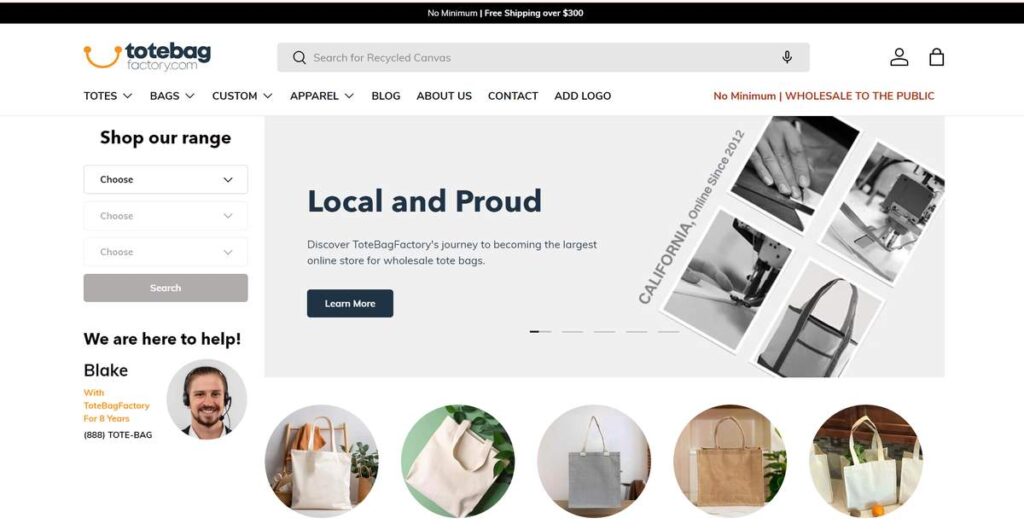1024x530 pixels.
Task: Open the user account icon
Action: (x=899, y=57)
